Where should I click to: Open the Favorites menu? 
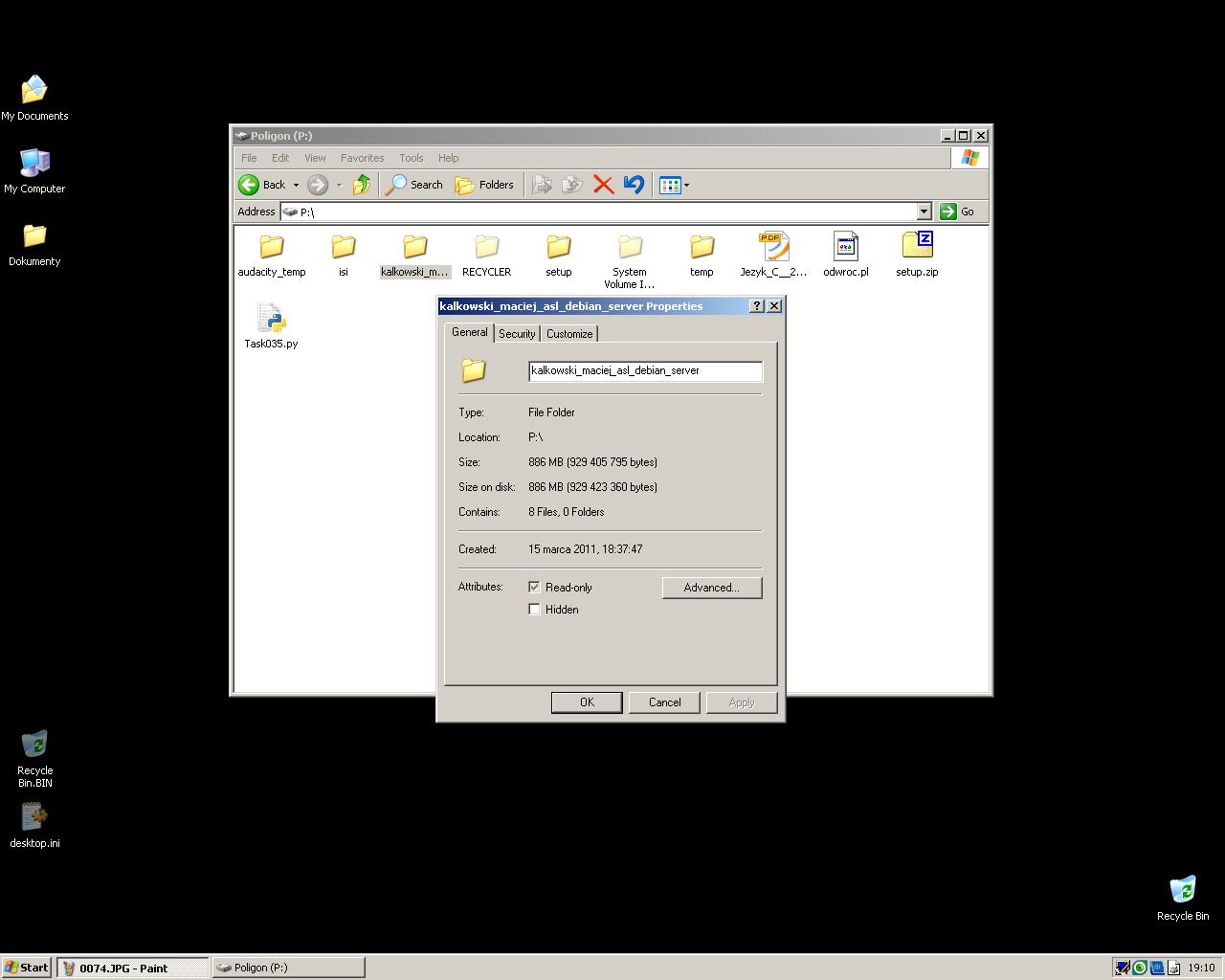(x=362, y=158)
